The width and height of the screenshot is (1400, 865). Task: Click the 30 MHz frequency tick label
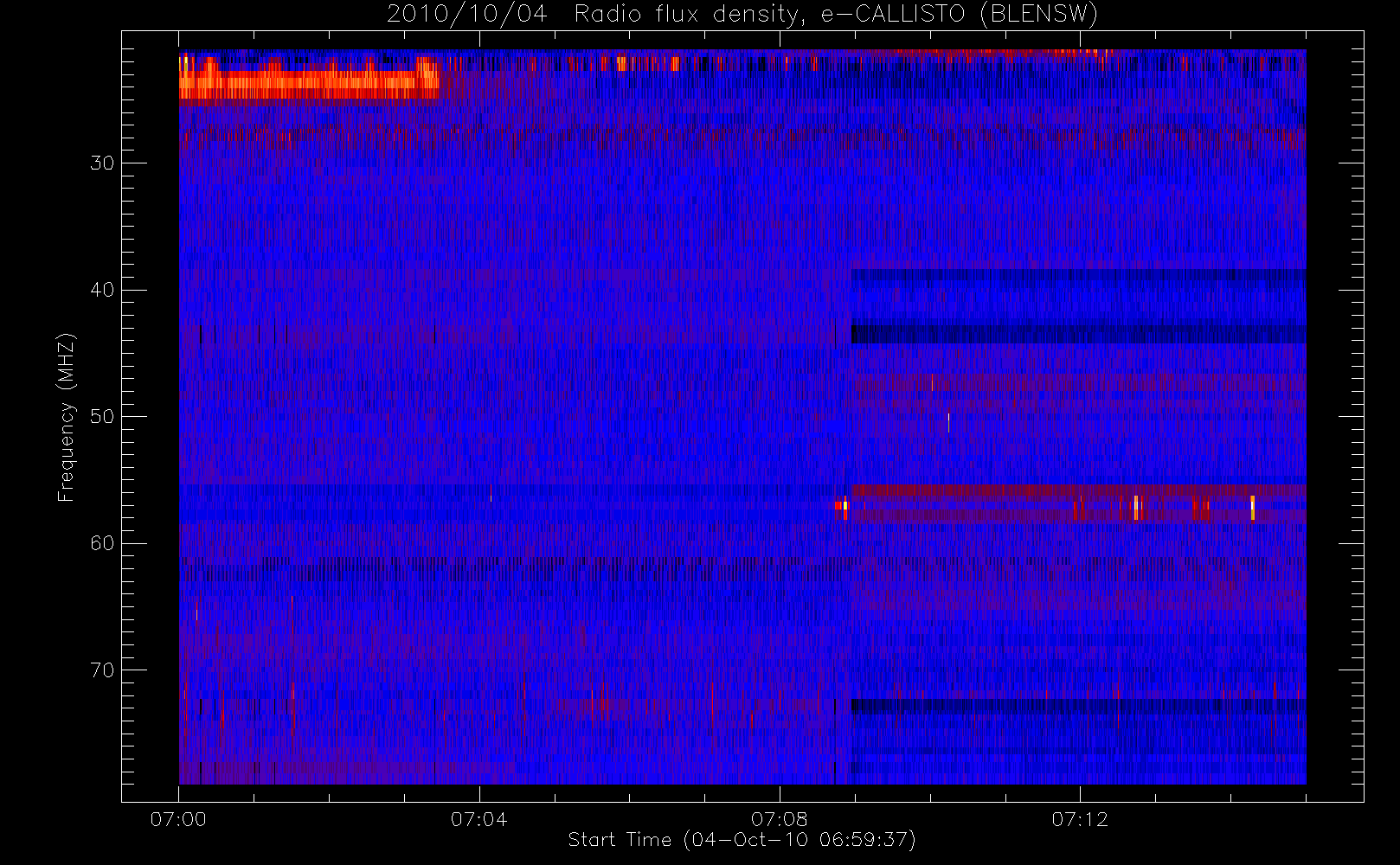pos(102,163)
